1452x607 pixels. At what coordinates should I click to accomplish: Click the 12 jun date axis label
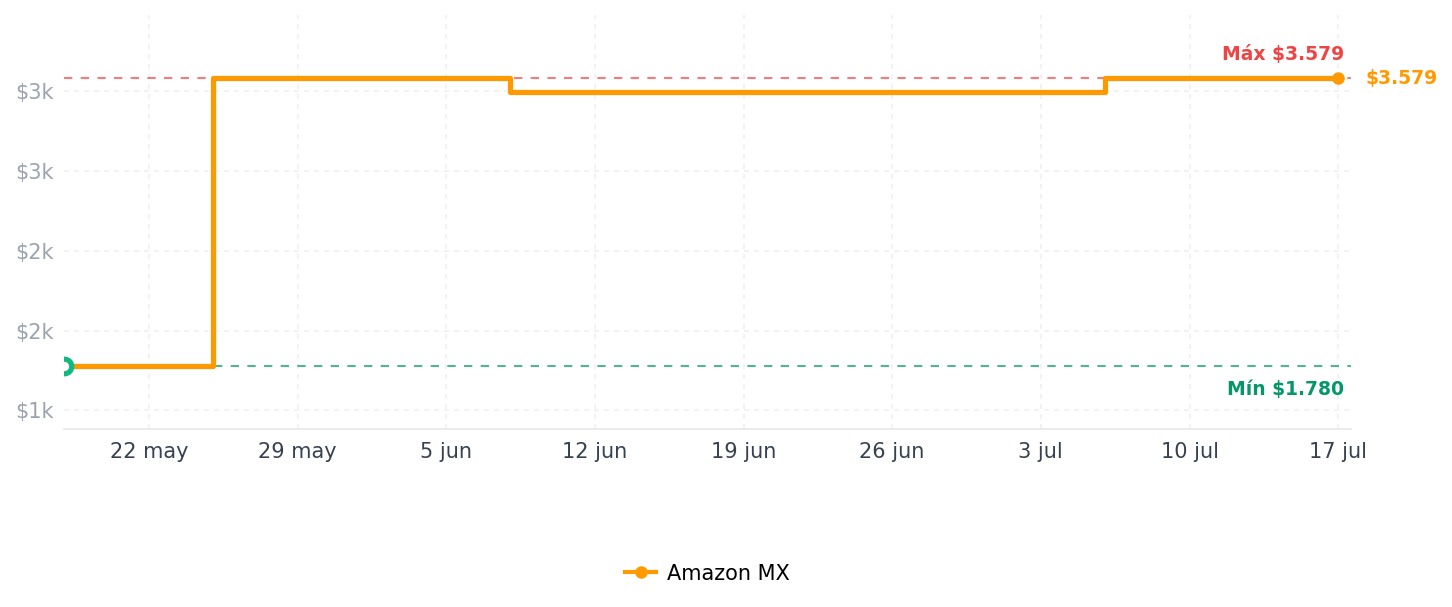click(595, 451)
